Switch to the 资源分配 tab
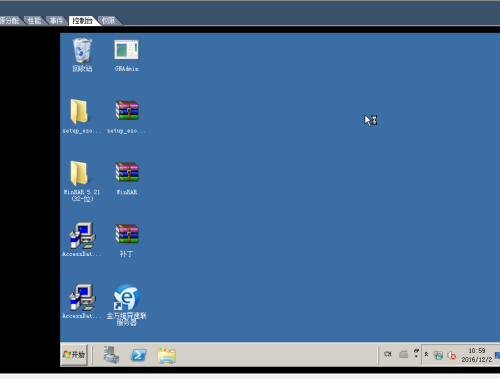The image size is (500, 379). point(10,21)
